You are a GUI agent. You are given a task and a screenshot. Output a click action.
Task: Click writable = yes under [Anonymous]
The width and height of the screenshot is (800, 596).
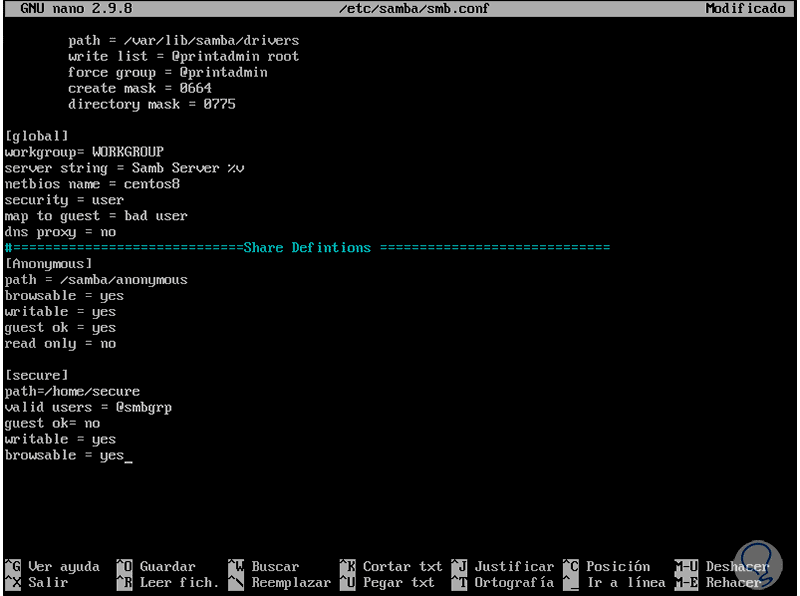pos(60,312)
